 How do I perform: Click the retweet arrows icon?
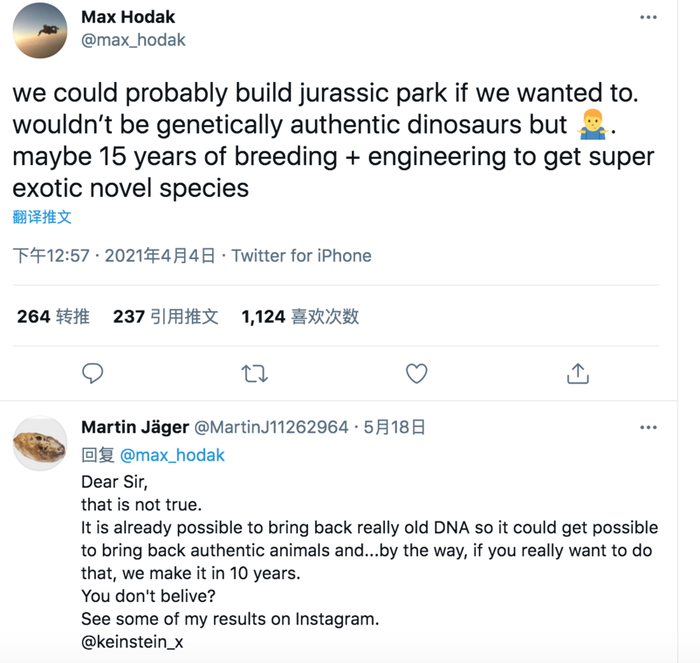click(x=255, y=374)
